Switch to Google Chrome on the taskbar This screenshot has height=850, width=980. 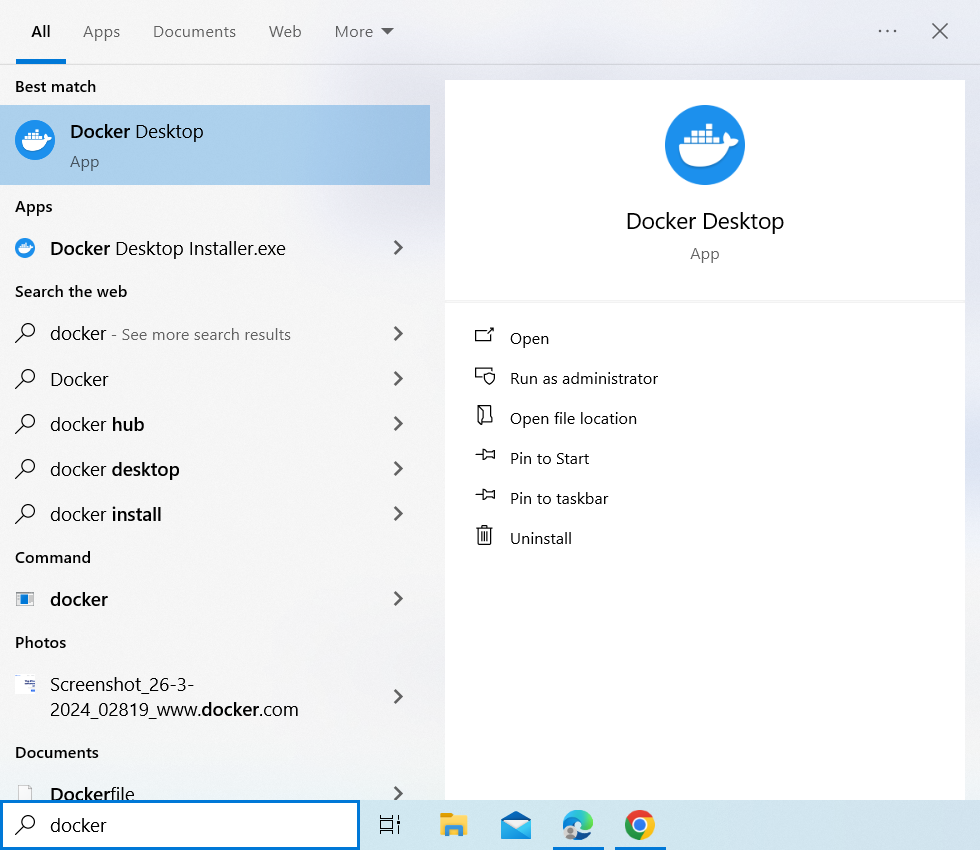[x=640, y=825]
